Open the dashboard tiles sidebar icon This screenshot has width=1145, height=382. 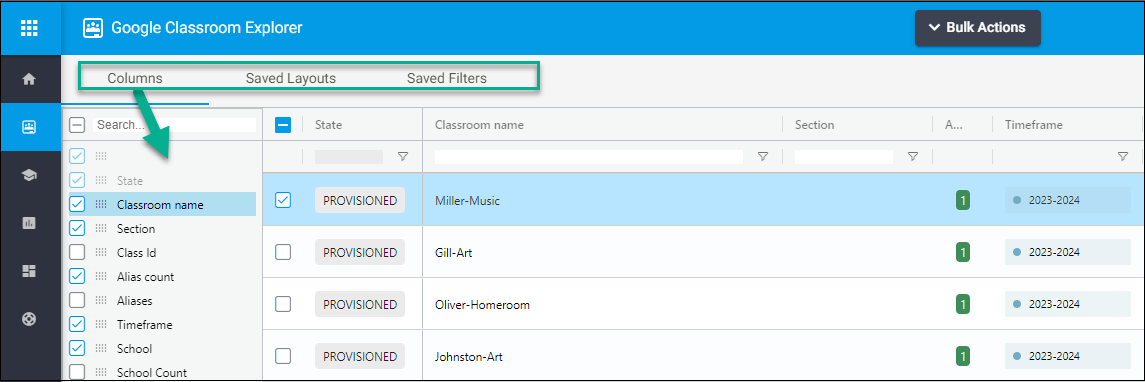coord(29,271)
